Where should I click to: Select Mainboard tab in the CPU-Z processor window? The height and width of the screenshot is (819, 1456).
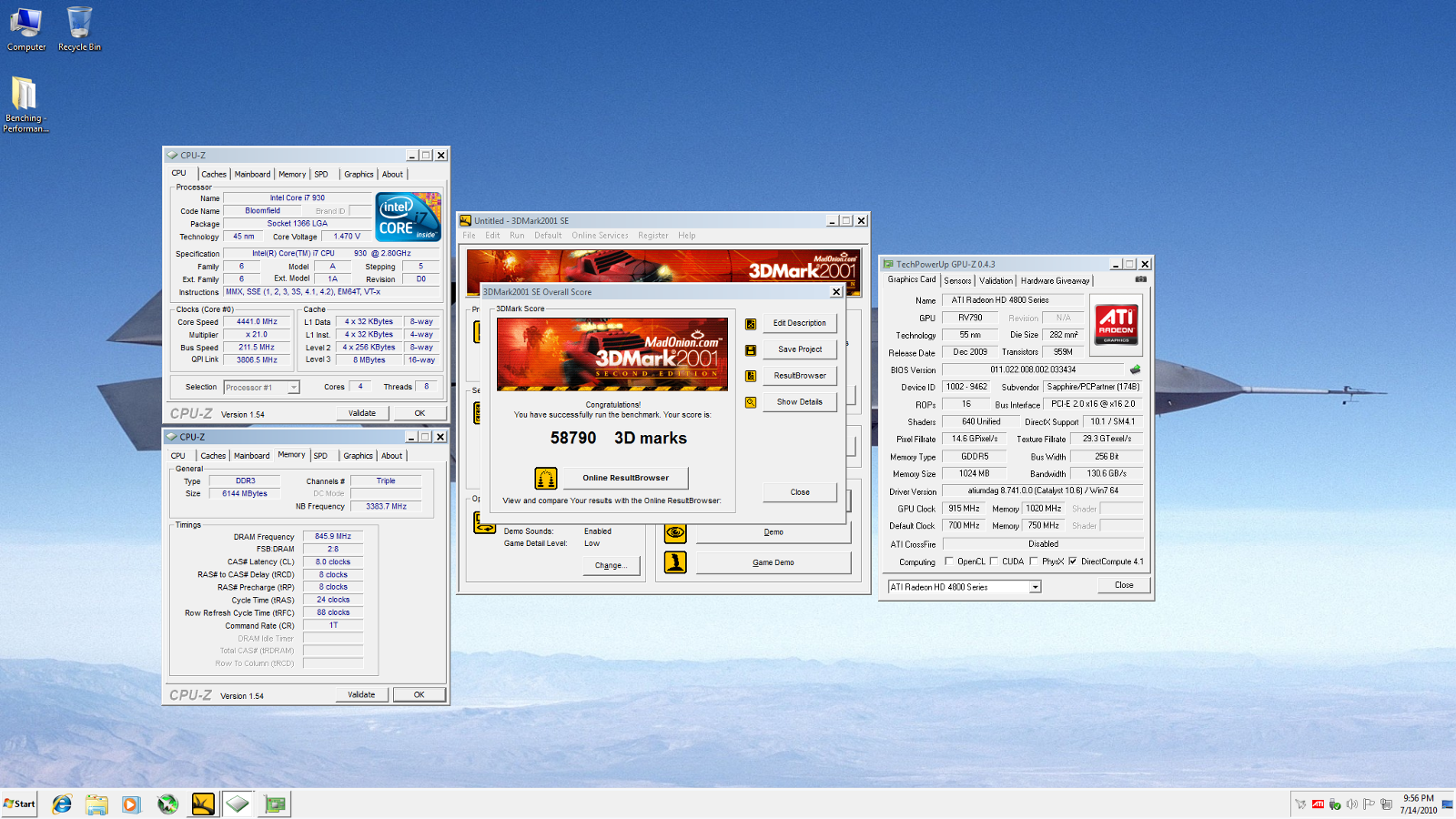[252, 175]
